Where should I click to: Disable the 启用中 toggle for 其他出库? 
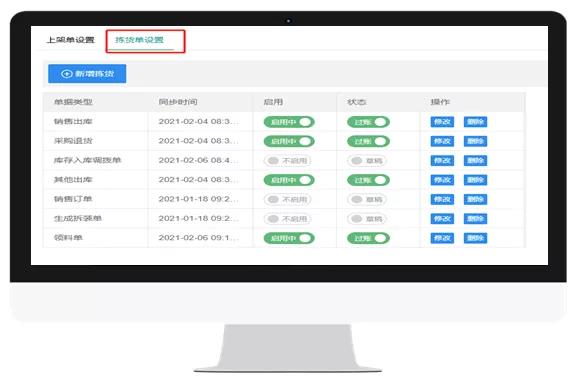point(289,180)
